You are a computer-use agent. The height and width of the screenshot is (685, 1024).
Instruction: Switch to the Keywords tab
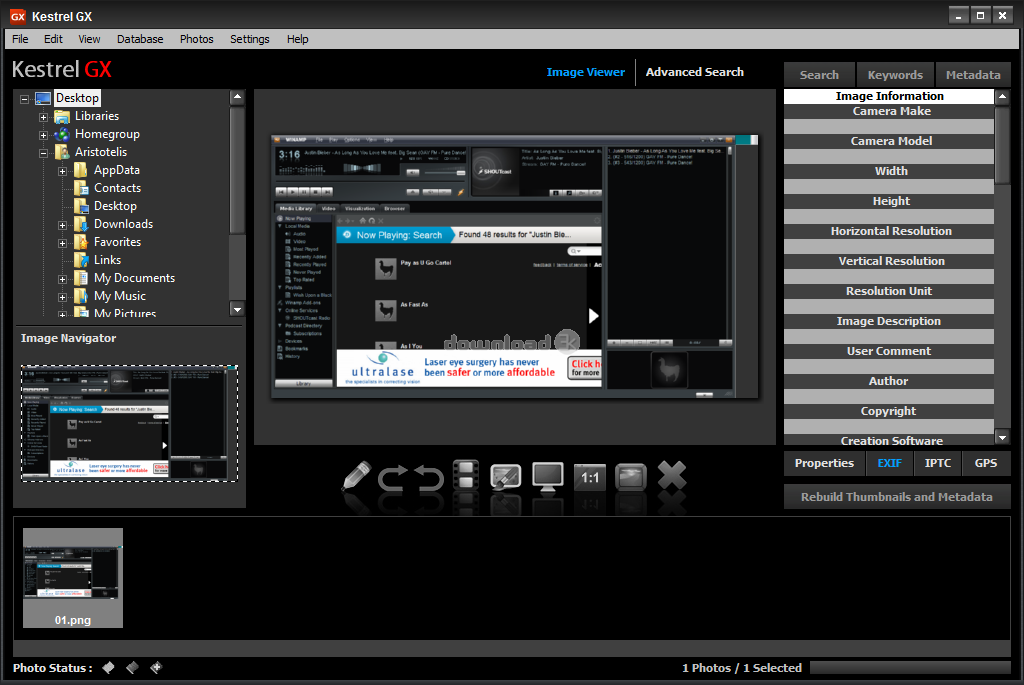(895, 75)
